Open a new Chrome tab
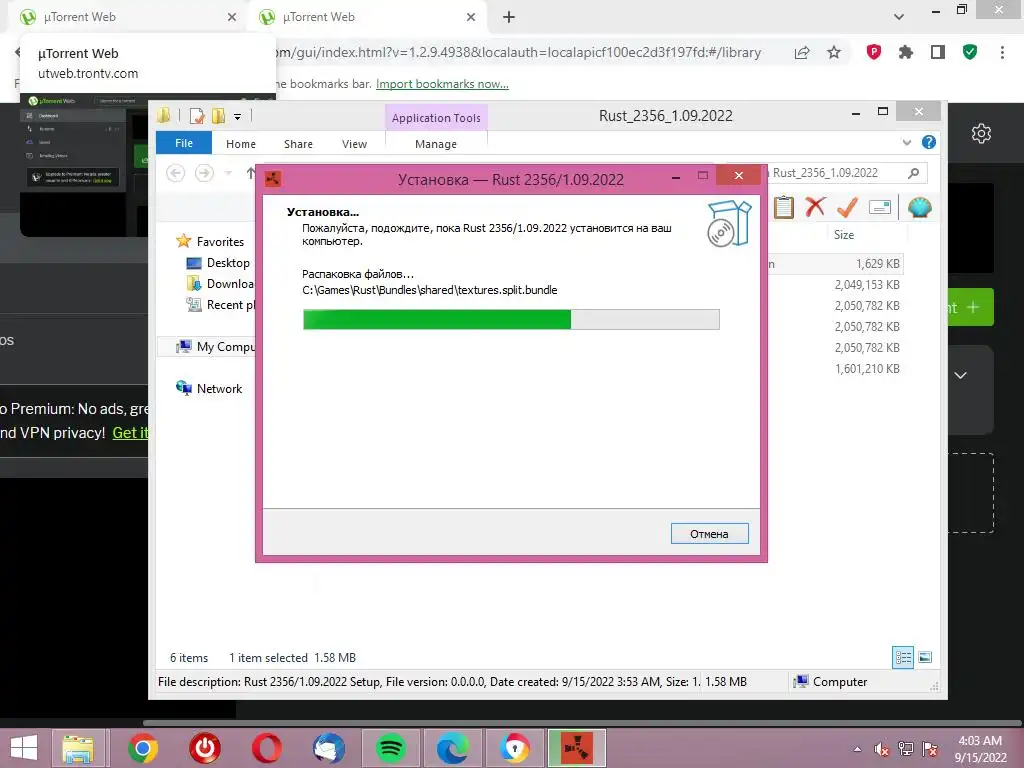The height and width of the screenshot is (768, 1024). tap(509, 17)
